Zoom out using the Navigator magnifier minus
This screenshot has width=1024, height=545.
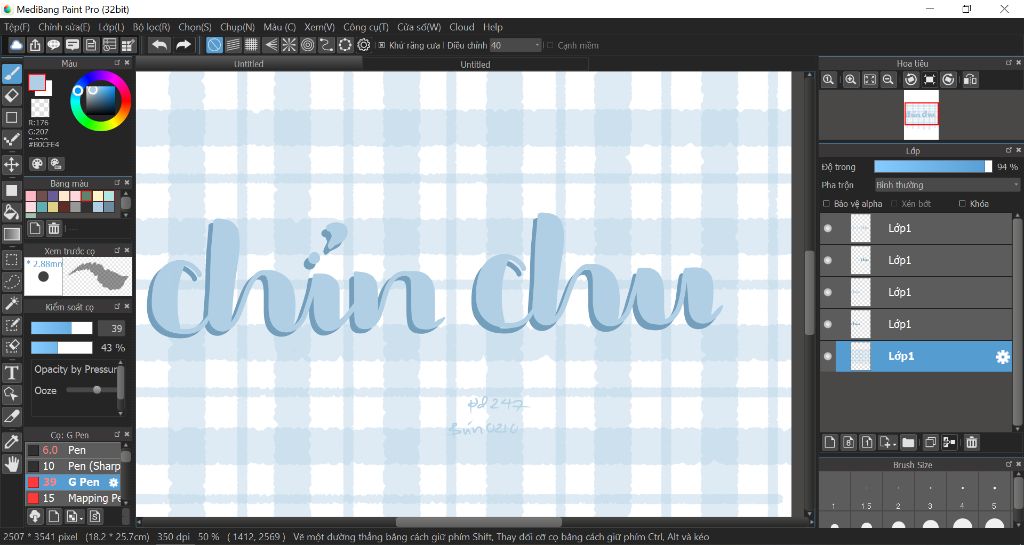pyautogui.click(x=888, y=80)
